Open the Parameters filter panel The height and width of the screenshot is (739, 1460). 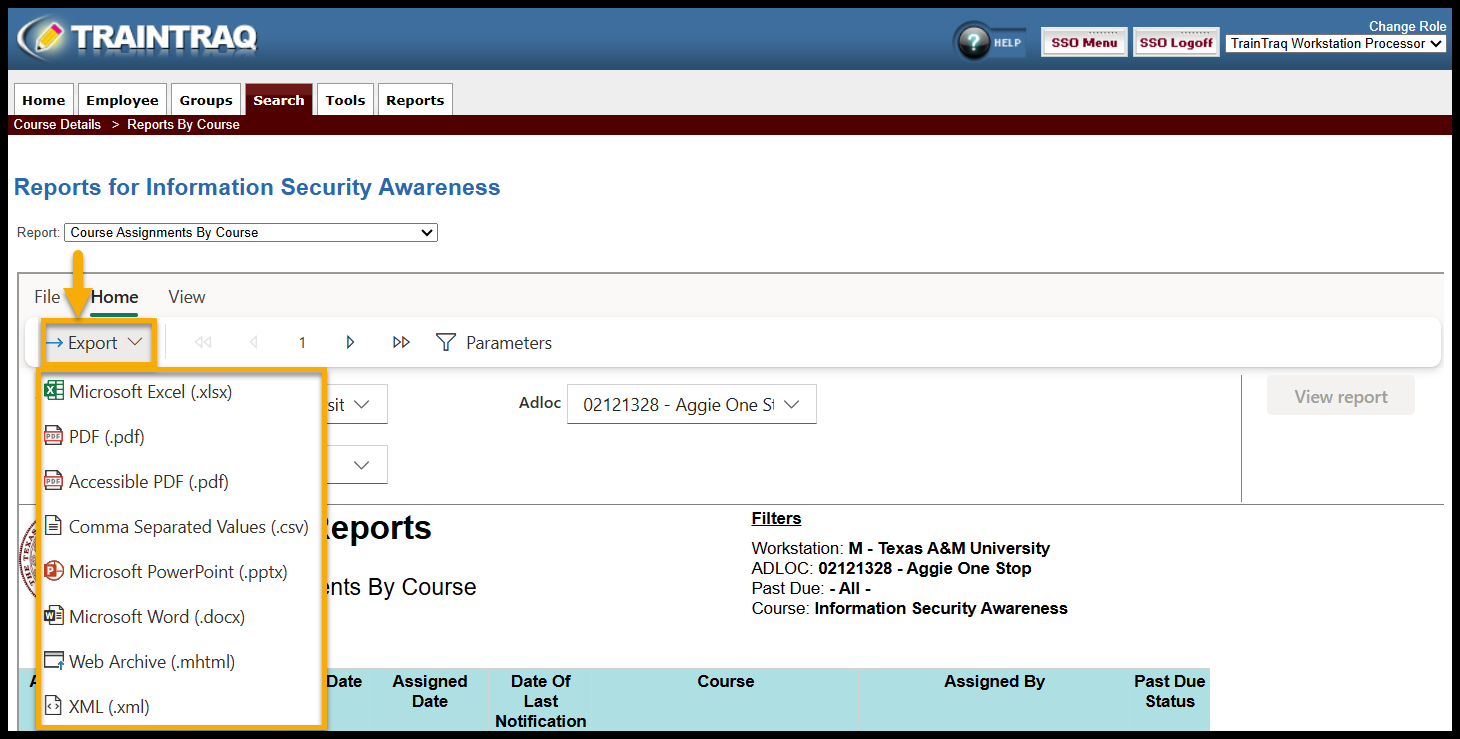pyautogui.click(x=495, y=343)
